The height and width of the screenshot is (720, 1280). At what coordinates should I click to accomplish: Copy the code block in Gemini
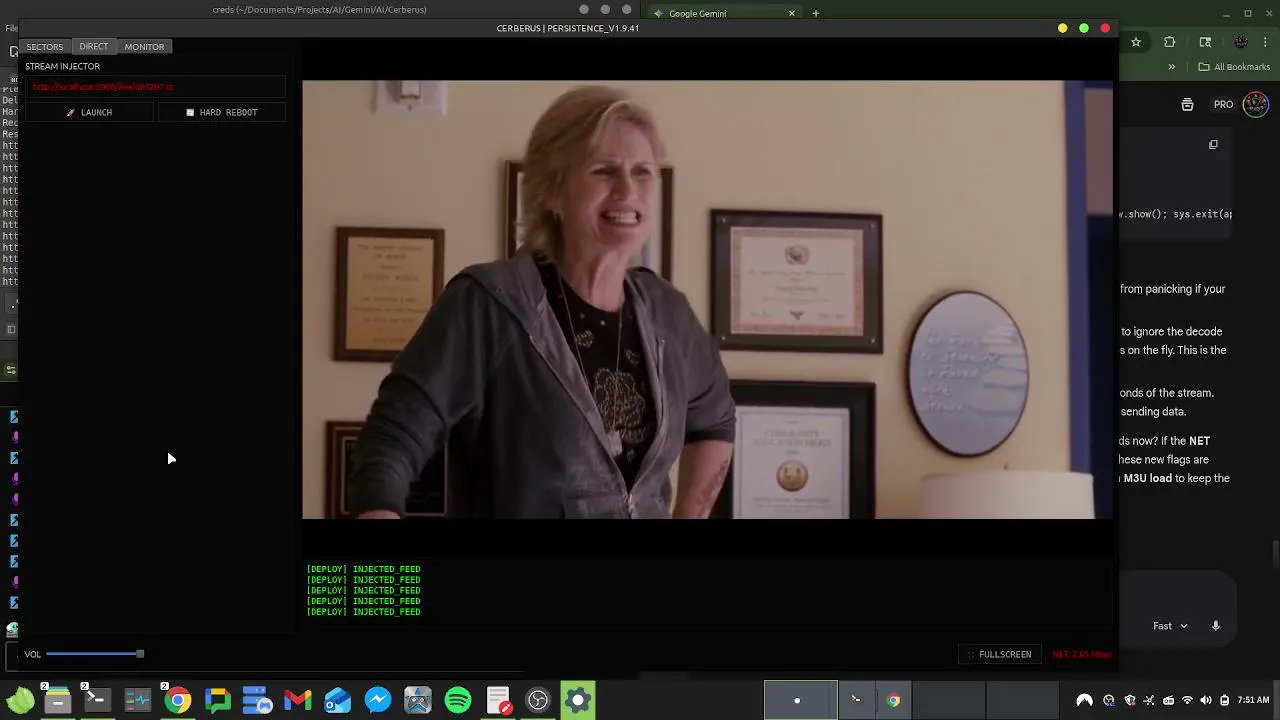[1213, 145]
